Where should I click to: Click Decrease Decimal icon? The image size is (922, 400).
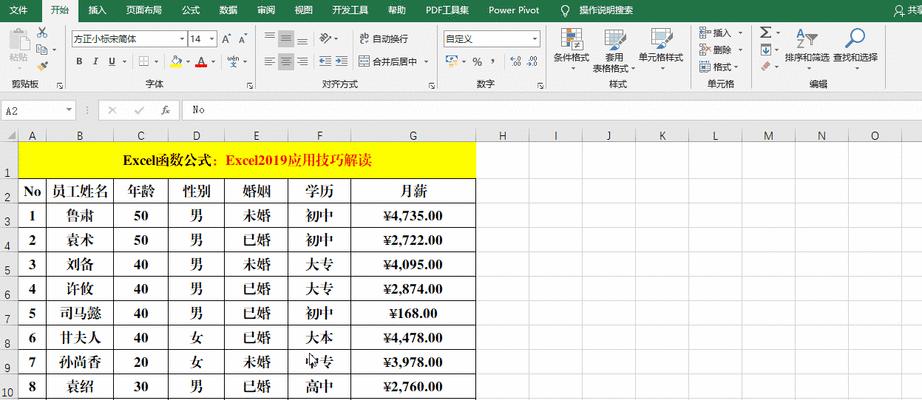click(532, 61)
